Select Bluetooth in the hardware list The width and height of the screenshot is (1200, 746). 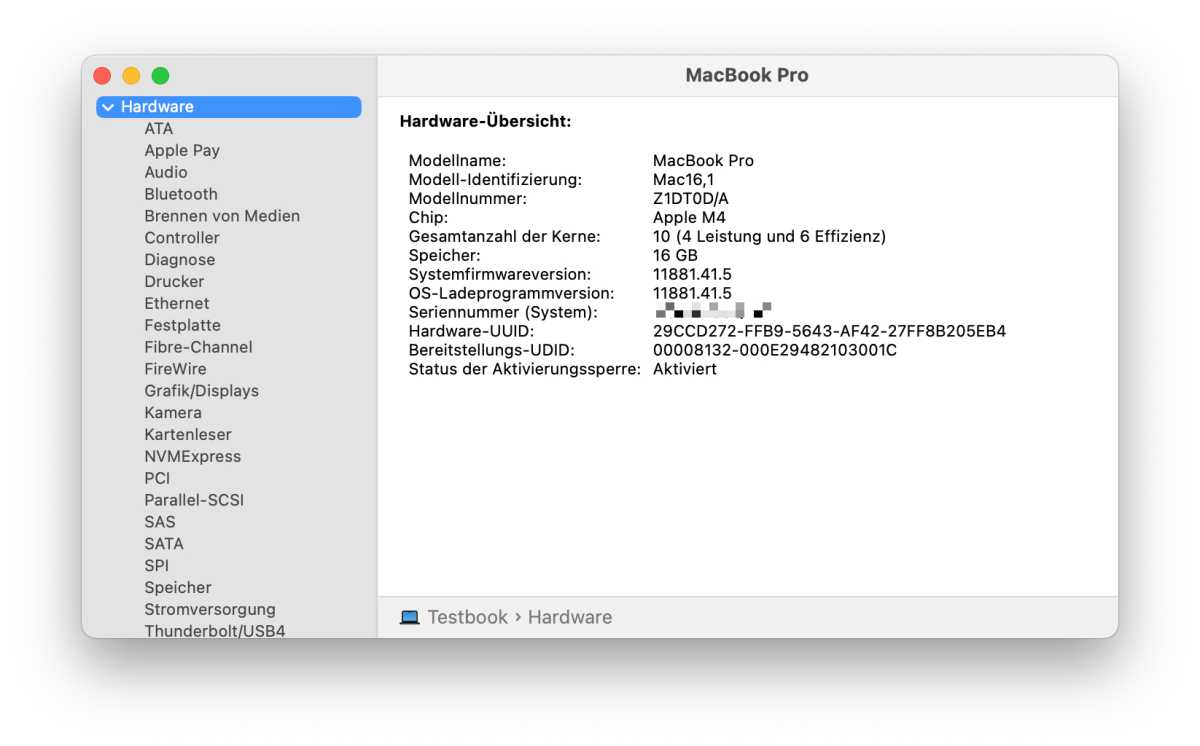181,194
